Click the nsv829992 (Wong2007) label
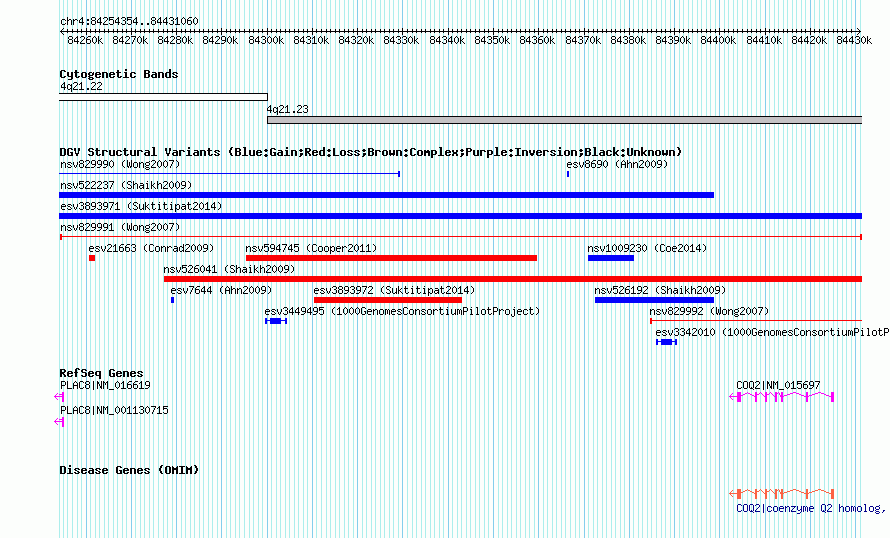Image resolution: width=890 pixels, height=538 pixels. pyautogui.click(x=710, y=312)
